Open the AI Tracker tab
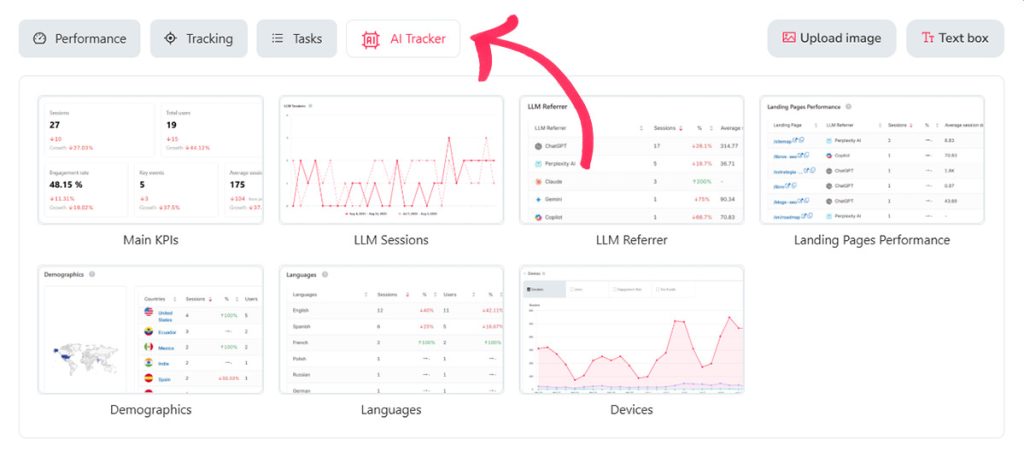The height and width of the screenshot is (457, 1024). 403,39
